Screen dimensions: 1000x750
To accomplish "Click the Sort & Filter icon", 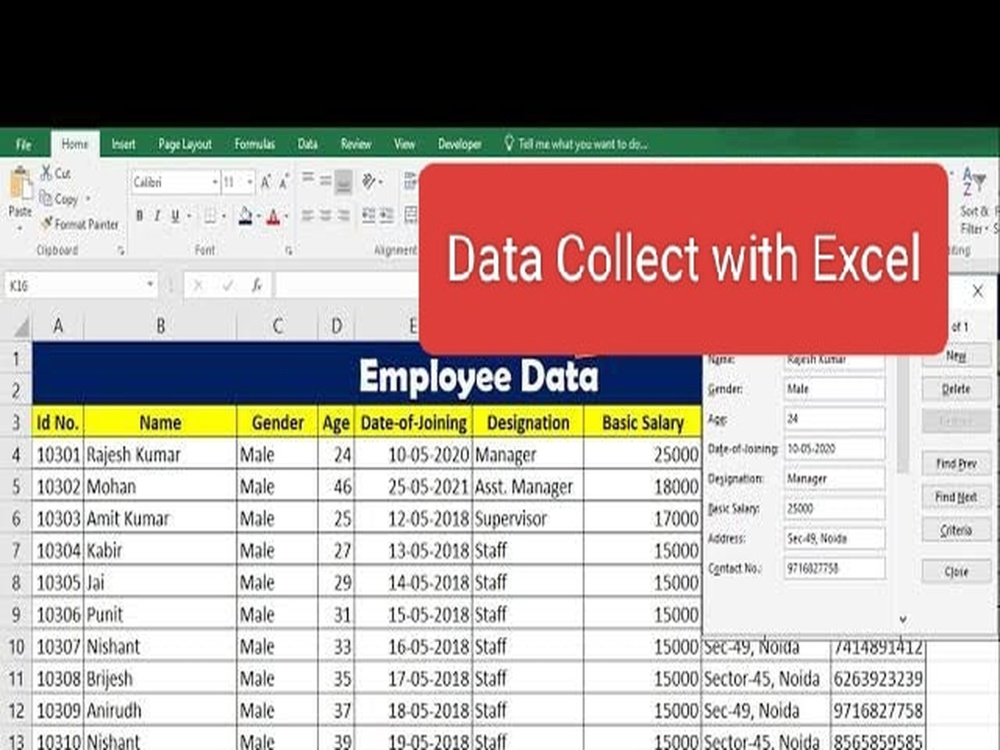I will (974, 181).
